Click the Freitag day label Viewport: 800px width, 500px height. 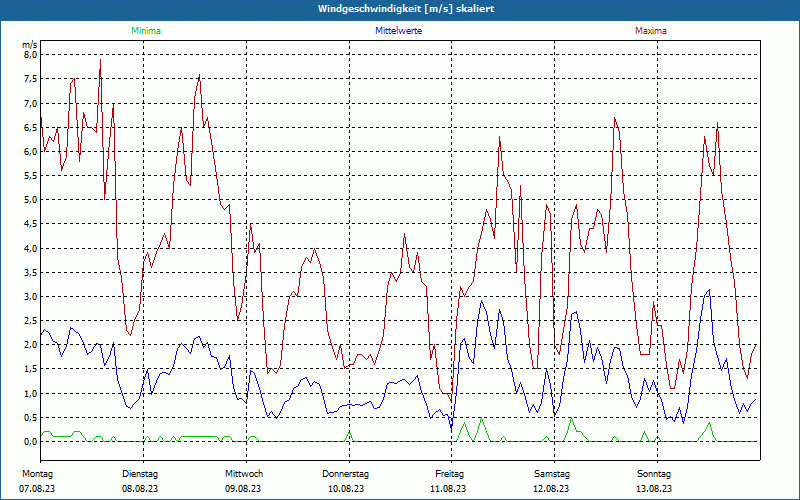click(449, 474)
